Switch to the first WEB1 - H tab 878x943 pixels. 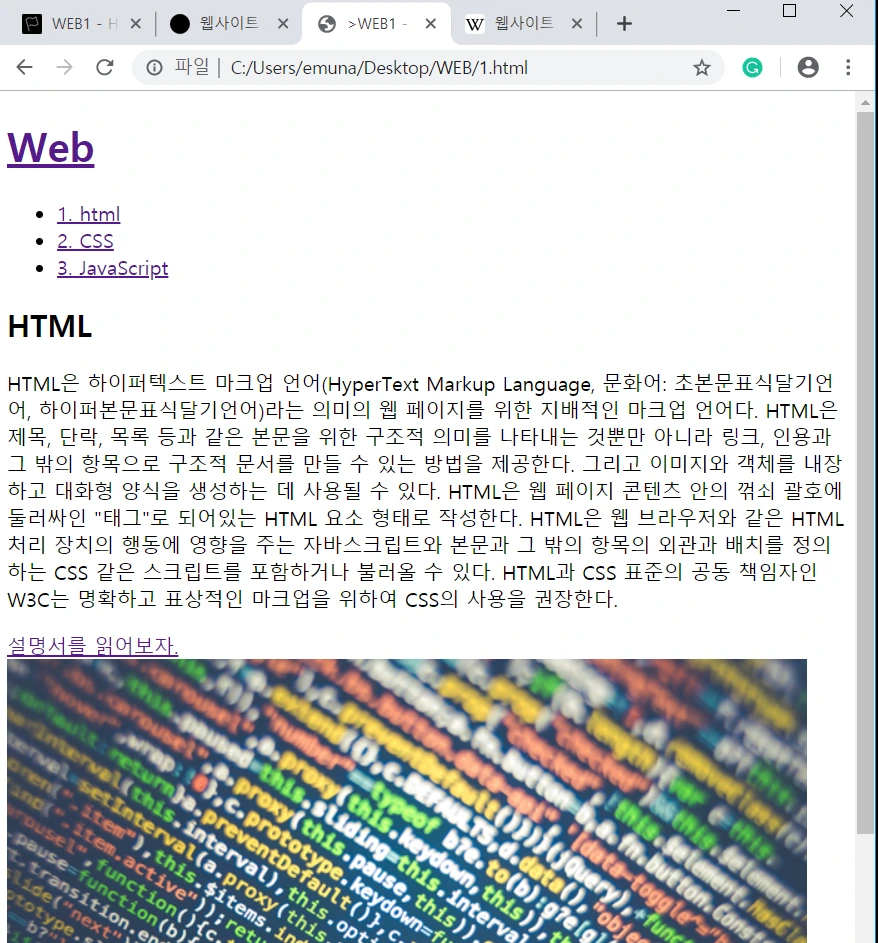coord(76,24)
